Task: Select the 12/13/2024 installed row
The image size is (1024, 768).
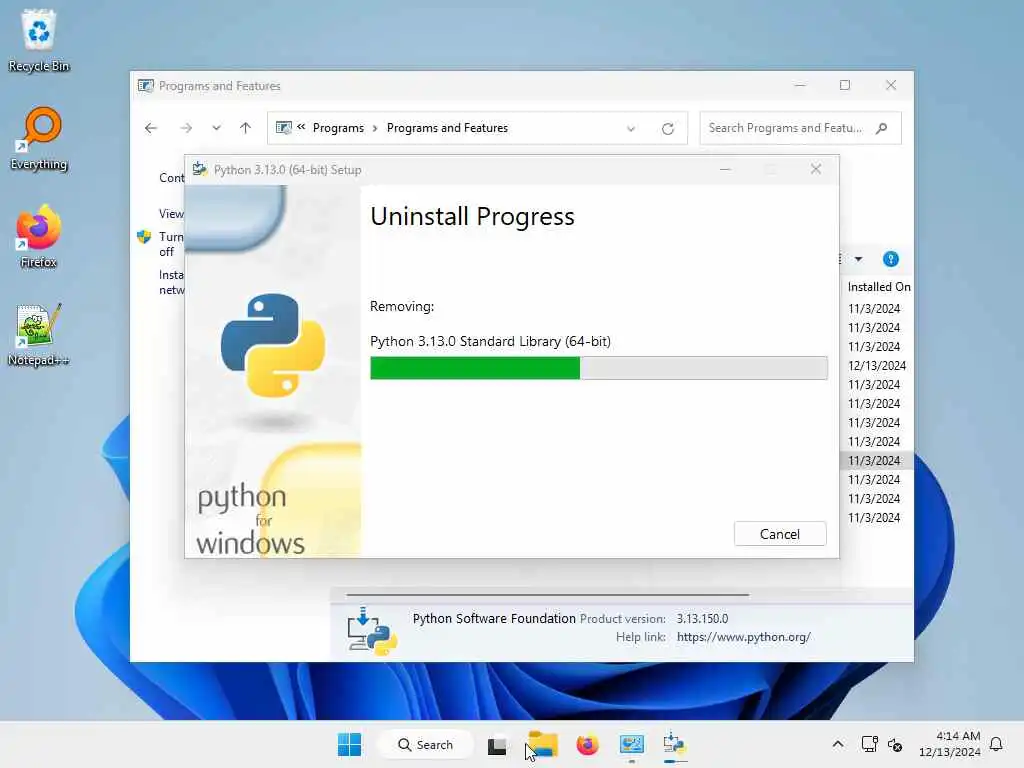Action: pyautogui.click(x=876, y=366)
